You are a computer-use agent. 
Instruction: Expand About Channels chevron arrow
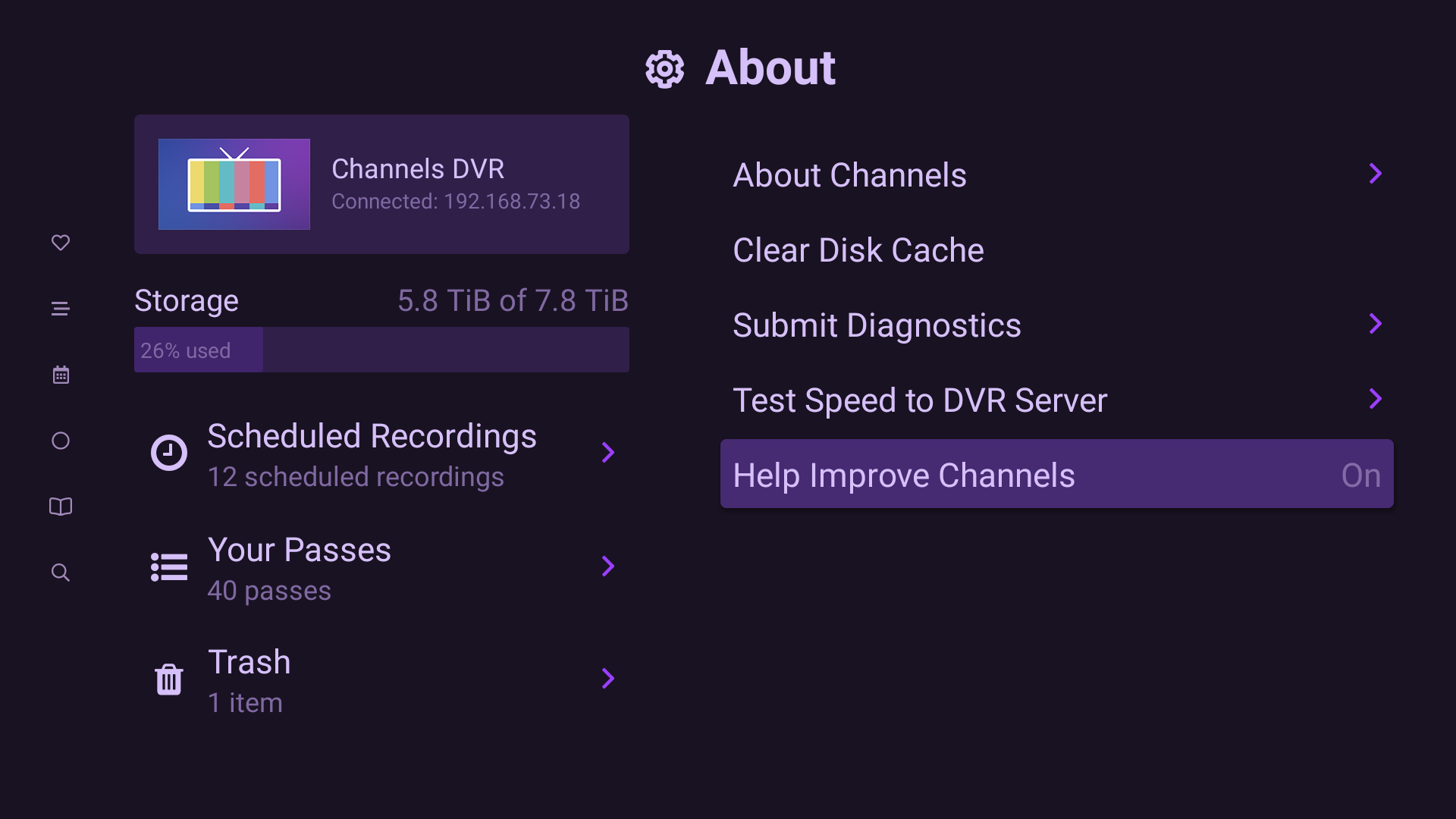(1375, 174)
